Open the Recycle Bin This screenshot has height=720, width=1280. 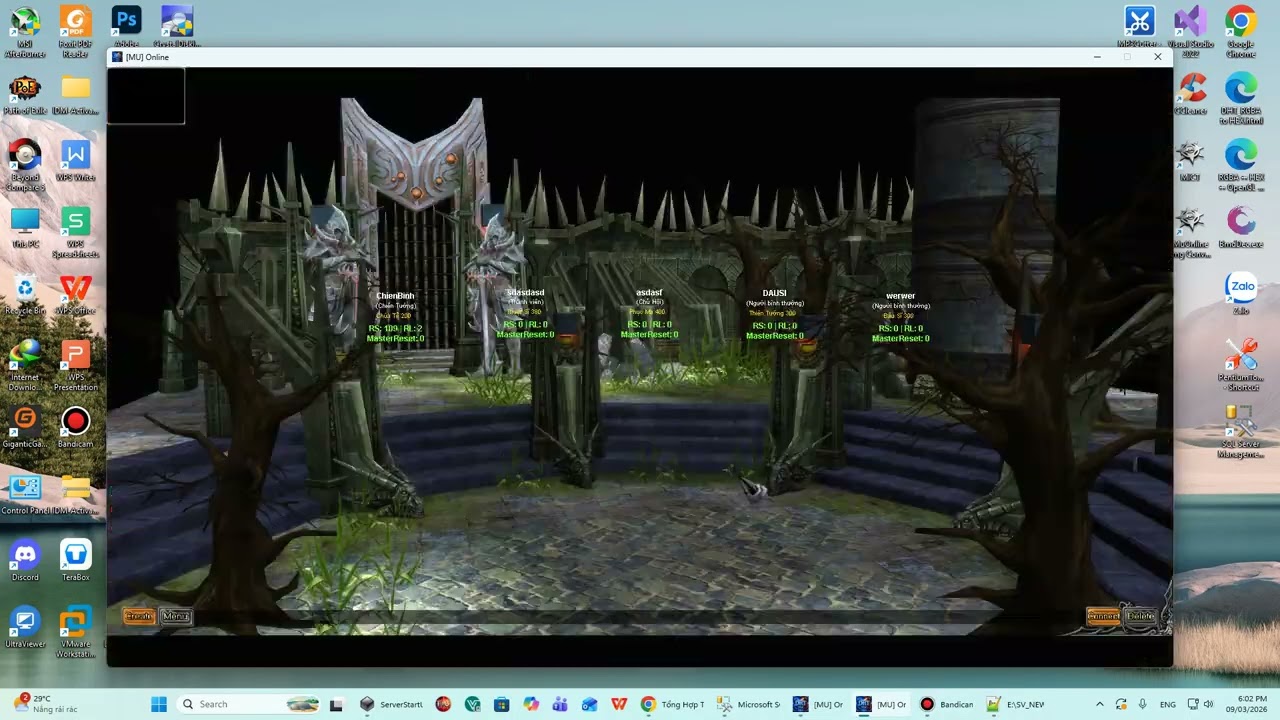coord(25,294)
